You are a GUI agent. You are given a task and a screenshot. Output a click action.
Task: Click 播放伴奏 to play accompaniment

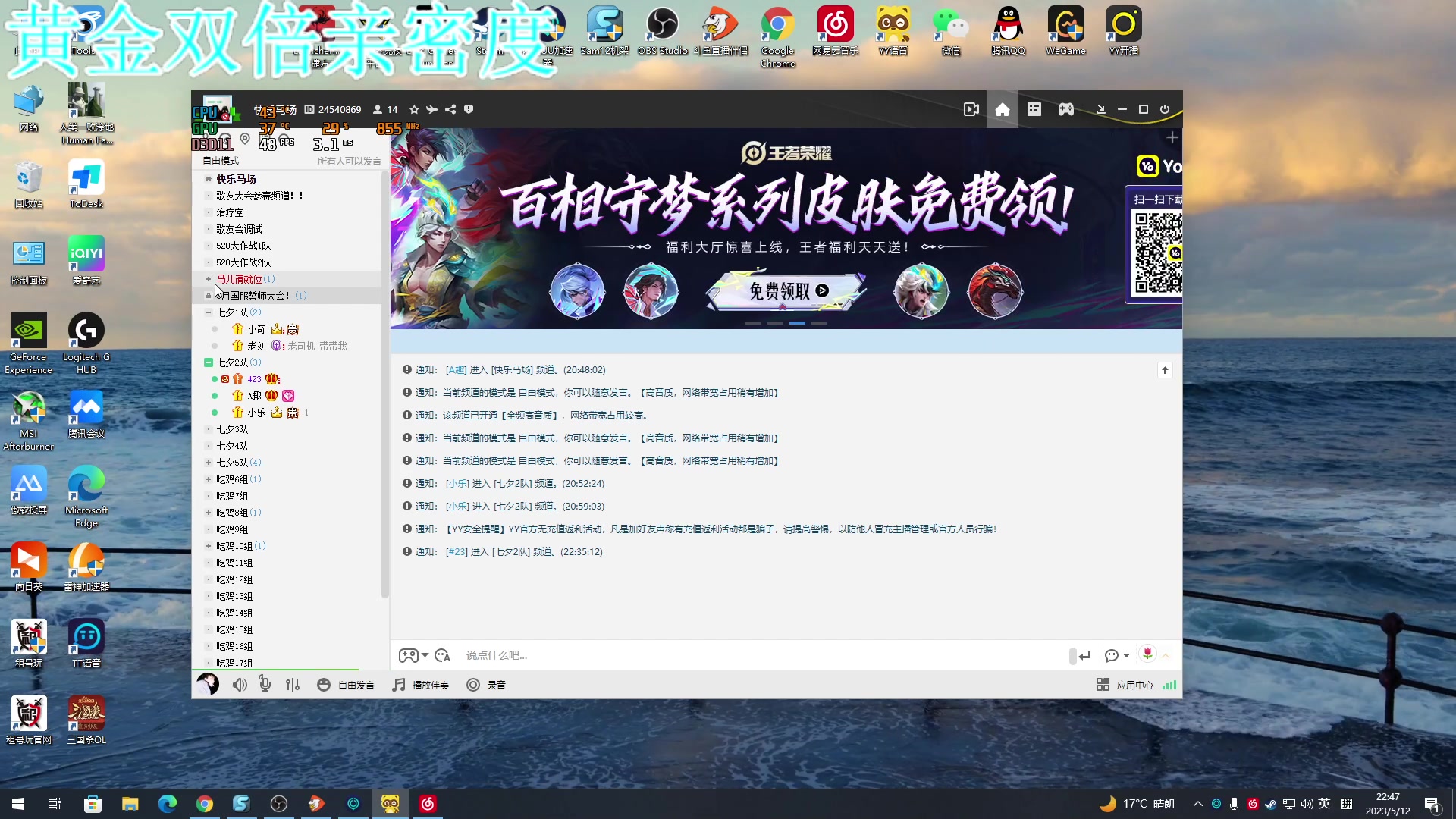(420, 685)
